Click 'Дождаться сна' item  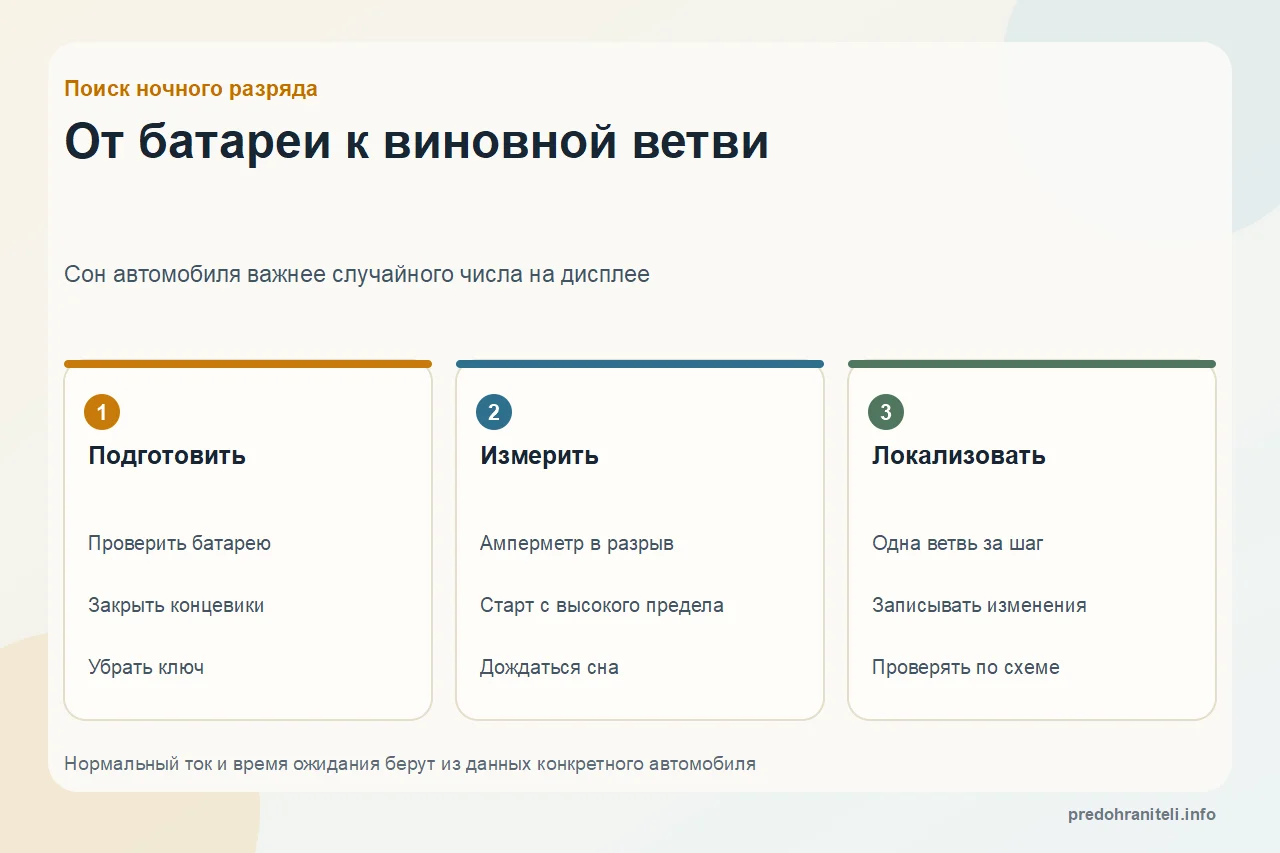click(x=549, y=667)
